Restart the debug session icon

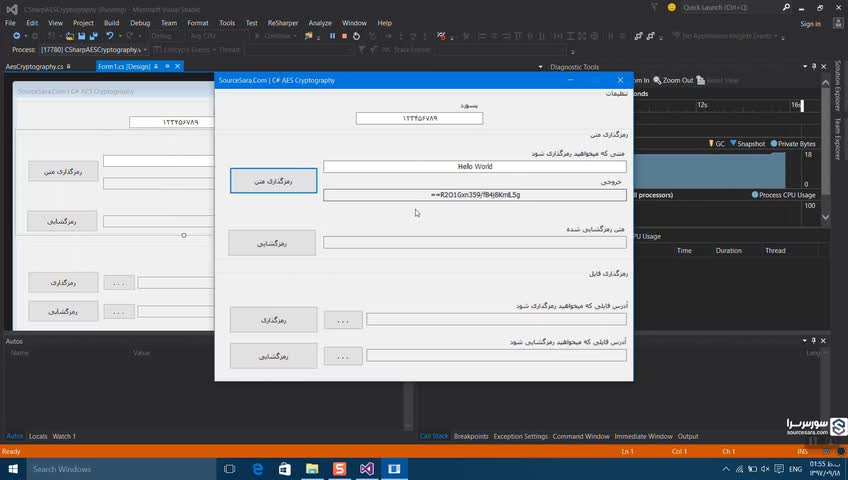356,36
